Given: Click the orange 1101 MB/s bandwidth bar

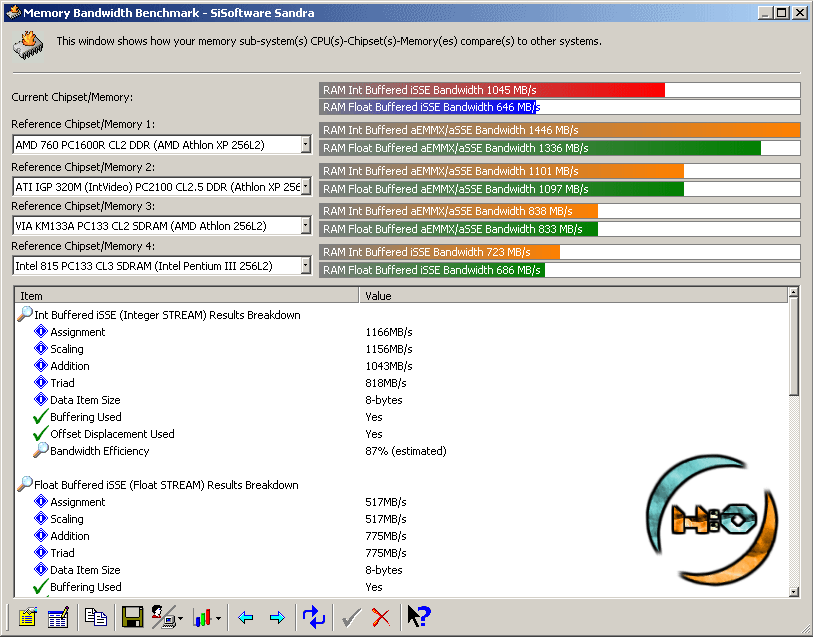Looking at the screenshot, I should point(501,171).
